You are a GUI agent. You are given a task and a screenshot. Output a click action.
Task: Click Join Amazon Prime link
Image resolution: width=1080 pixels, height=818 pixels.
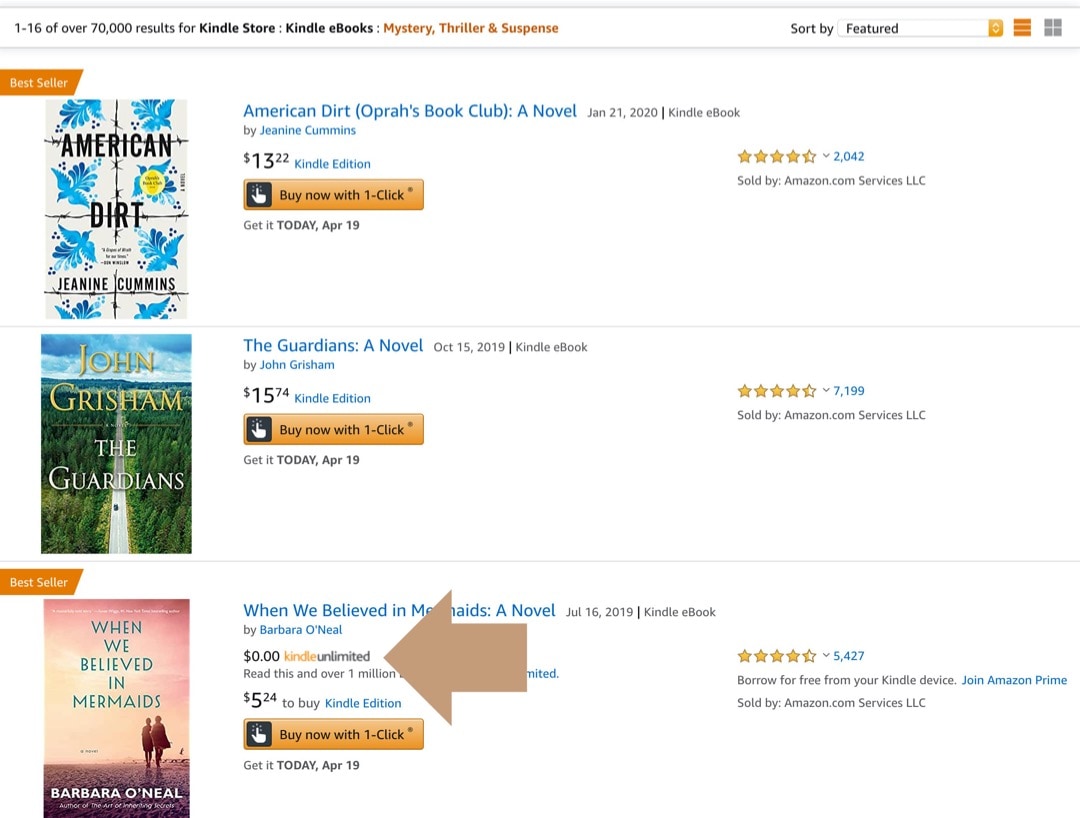[1014, 680]
